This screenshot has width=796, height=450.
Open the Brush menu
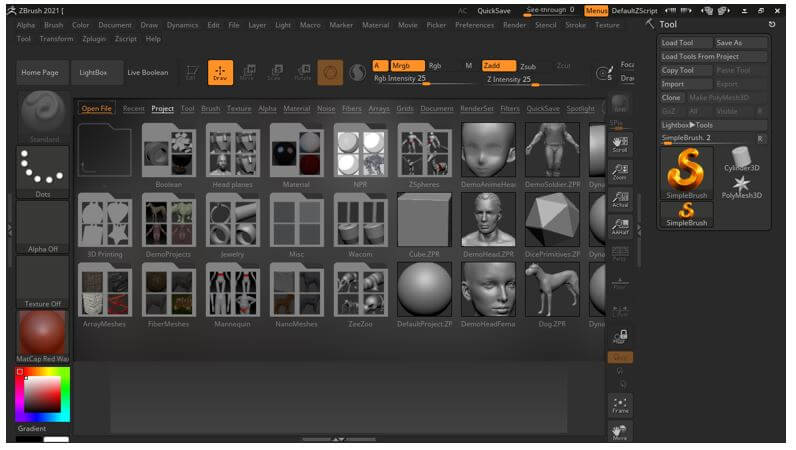coord(53,25)
